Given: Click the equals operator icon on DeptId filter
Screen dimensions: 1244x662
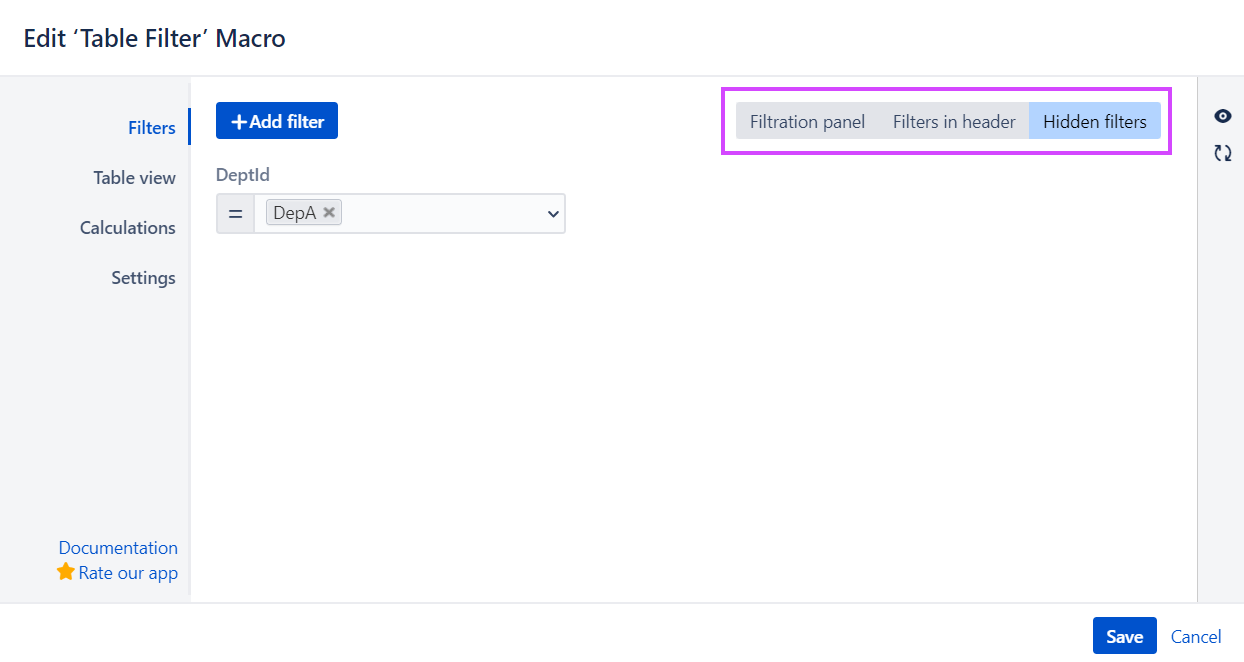Looking at the screenshot, I should click(236, 213).
